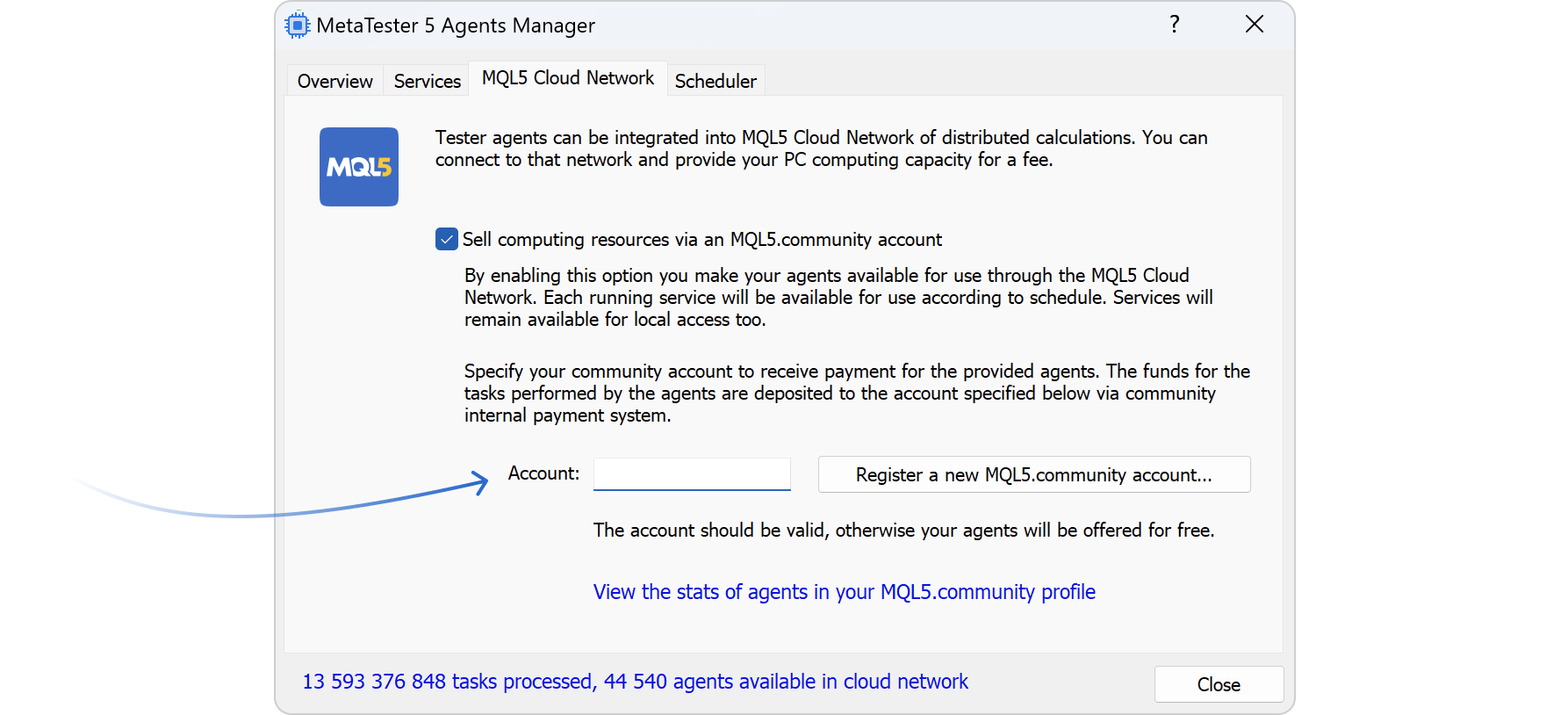
Task: Click the MetaTester chip icon in title bar
Action: click(298, 25)
